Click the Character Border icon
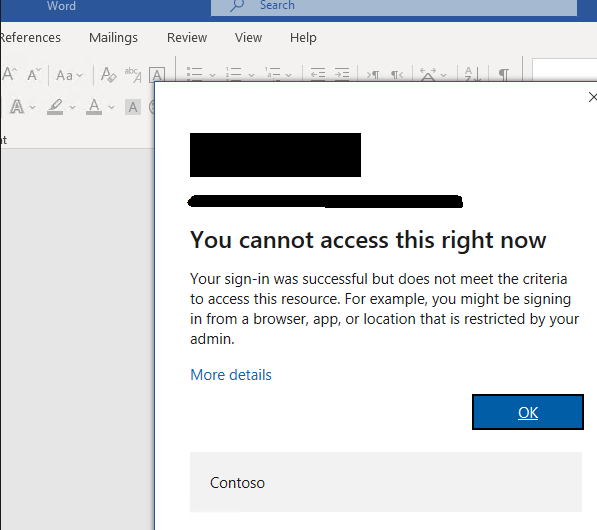Viewport: 597px width, 530px height. 157,75
